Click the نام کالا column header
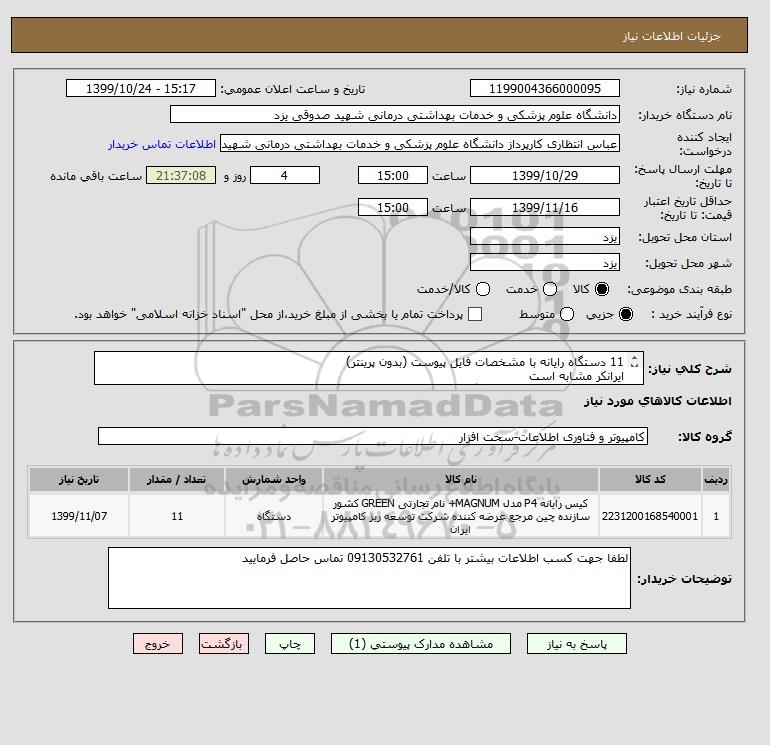This screenshot has height=745, width=770. [x=461, y=479]
